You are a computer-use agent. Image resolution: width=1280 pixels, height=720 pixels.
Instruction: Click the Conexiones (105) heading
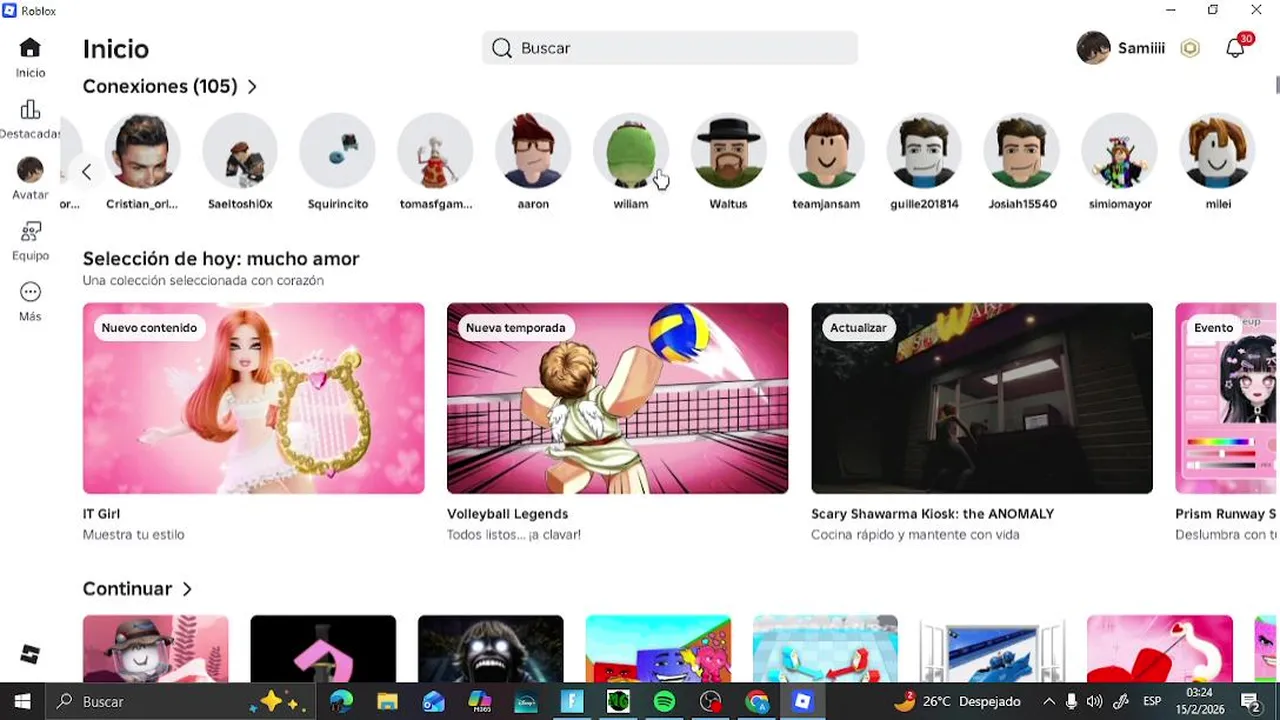pyautogui.click(x=160, y=87)
